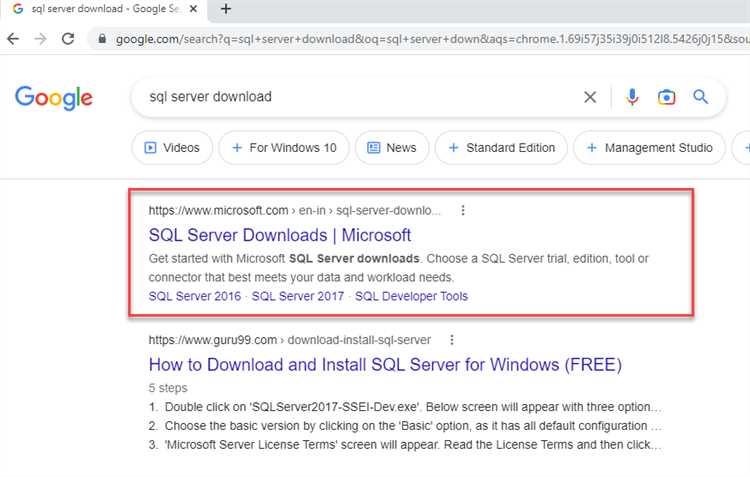Screen dimensions: 750x477
Task: Go to Google homepage via logo
Action: (x=54, y=98)
